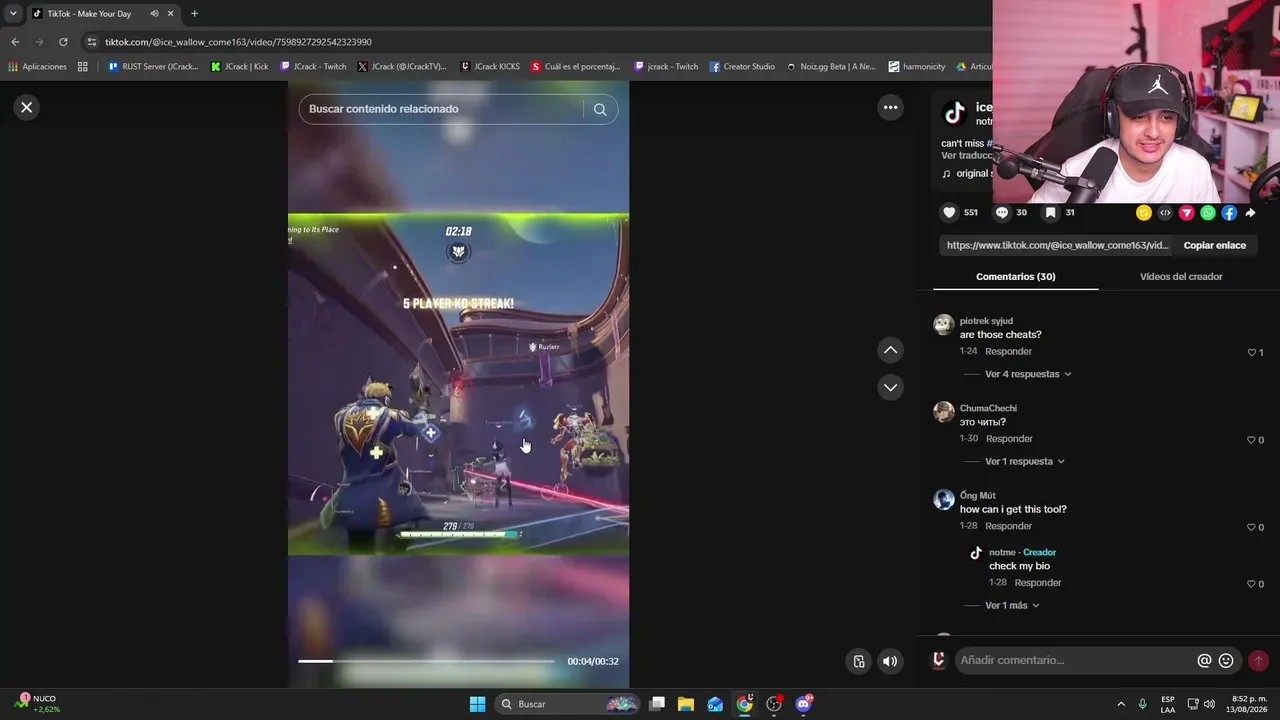Go to the previous video with up arrow

[x=890, y=350]
